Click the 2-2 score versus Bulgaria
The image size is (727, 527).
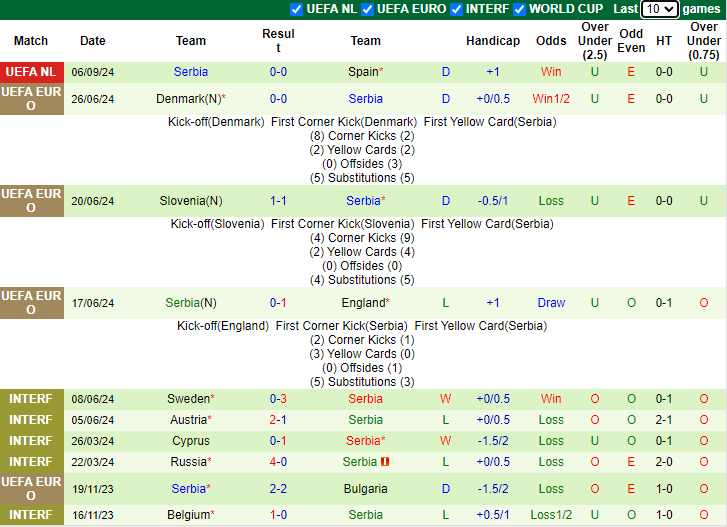(278, 489)
